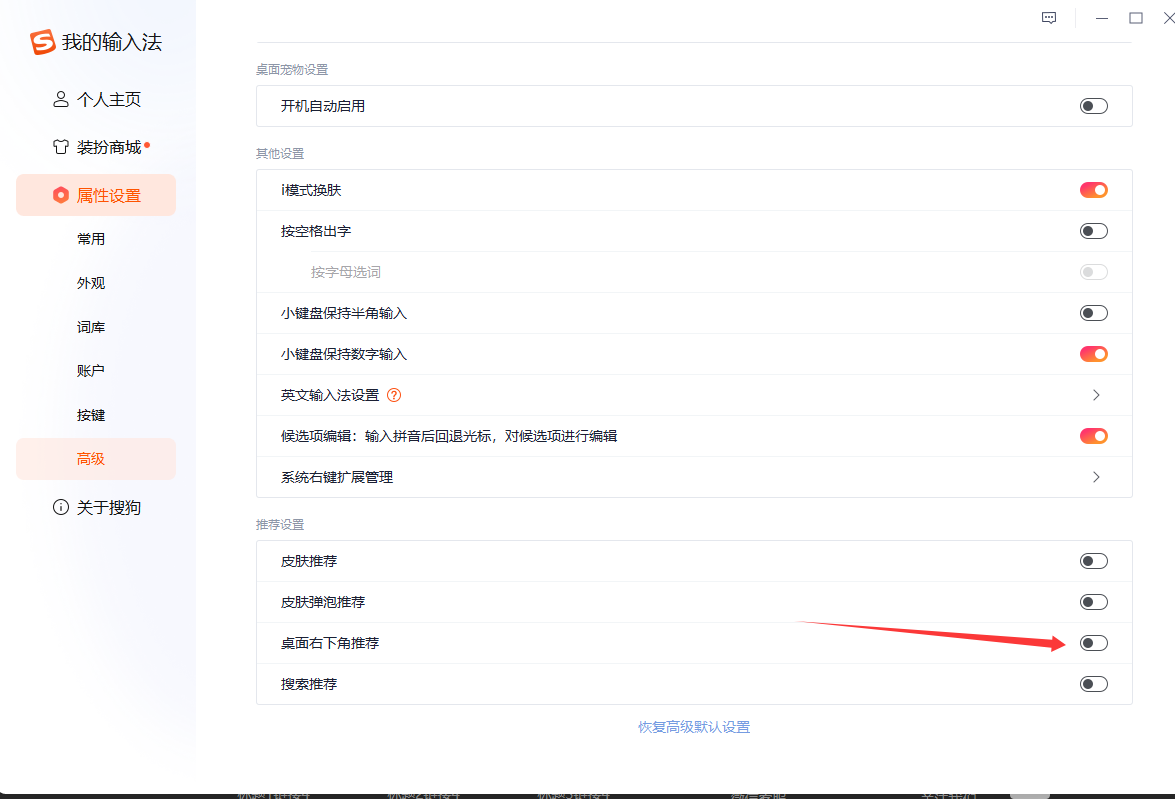The width and height of the screenshot is (1175, 799).
Task: Click the 属性设置 hexagon icon
Action: pyautogui.click(x=61, y=196)
